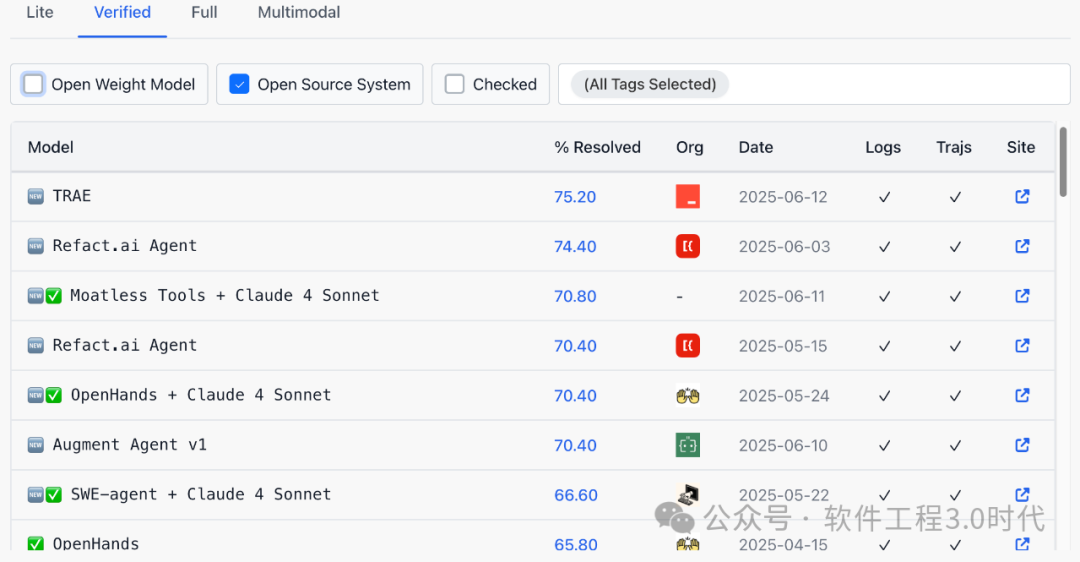Viewport: 1080px width, 562px height.
Task: Sort by the Model column header
Action: tap(50, 147)
